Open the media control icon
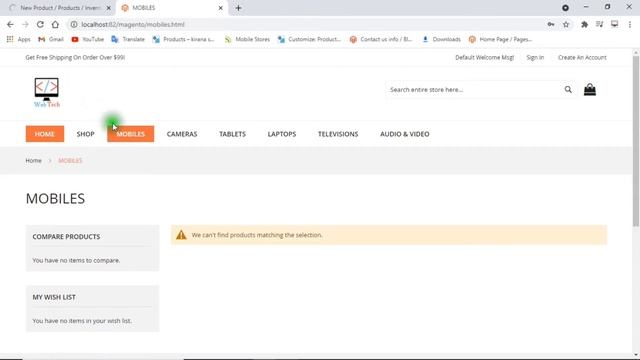 600,24
